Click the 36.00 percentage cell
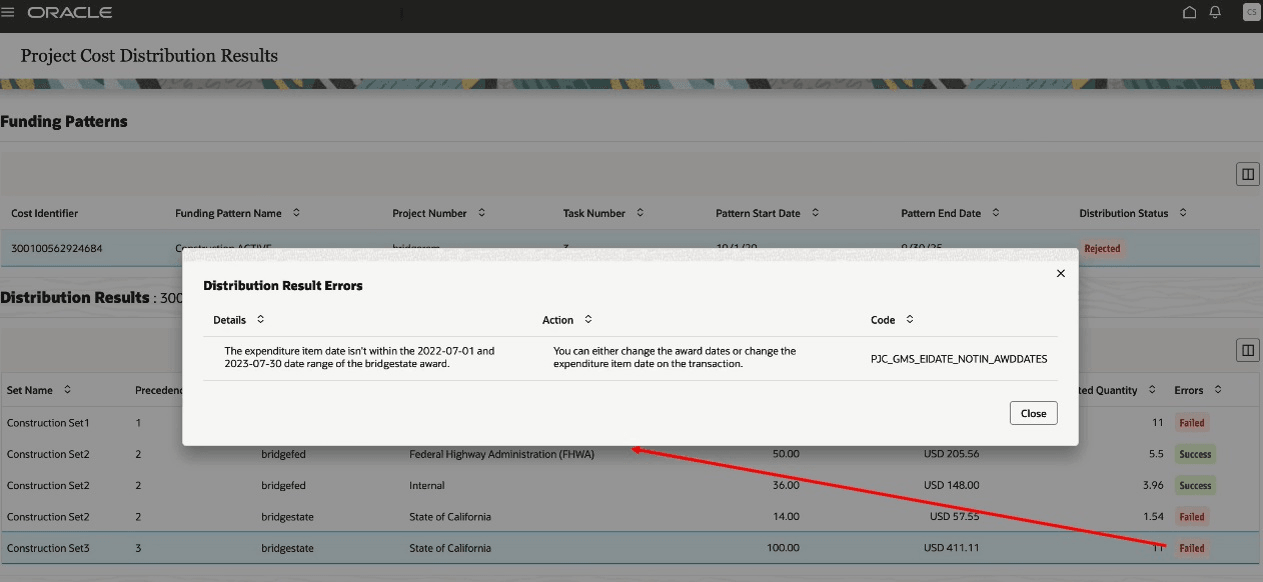The image size is (1263, 582). click(786, 486)
